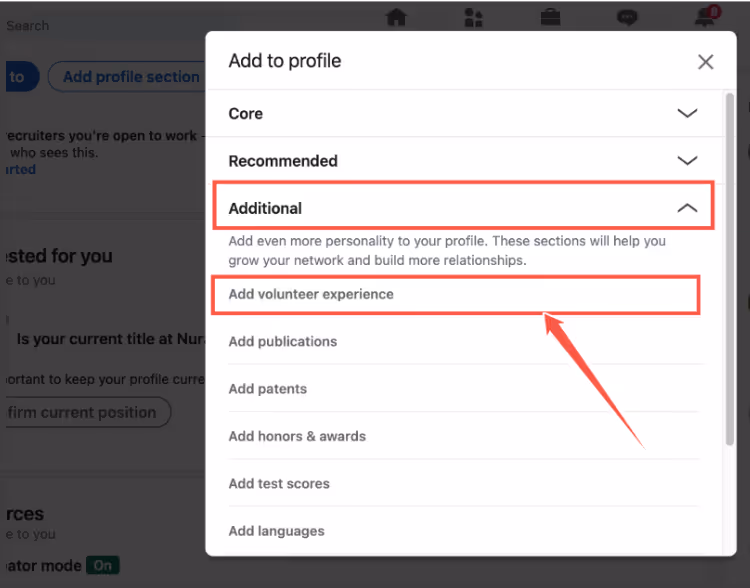Image resolution: width=750 pixels, height=588 pixels.
Task: Expand the Recommended section chevron
Action: coord(687,160)
